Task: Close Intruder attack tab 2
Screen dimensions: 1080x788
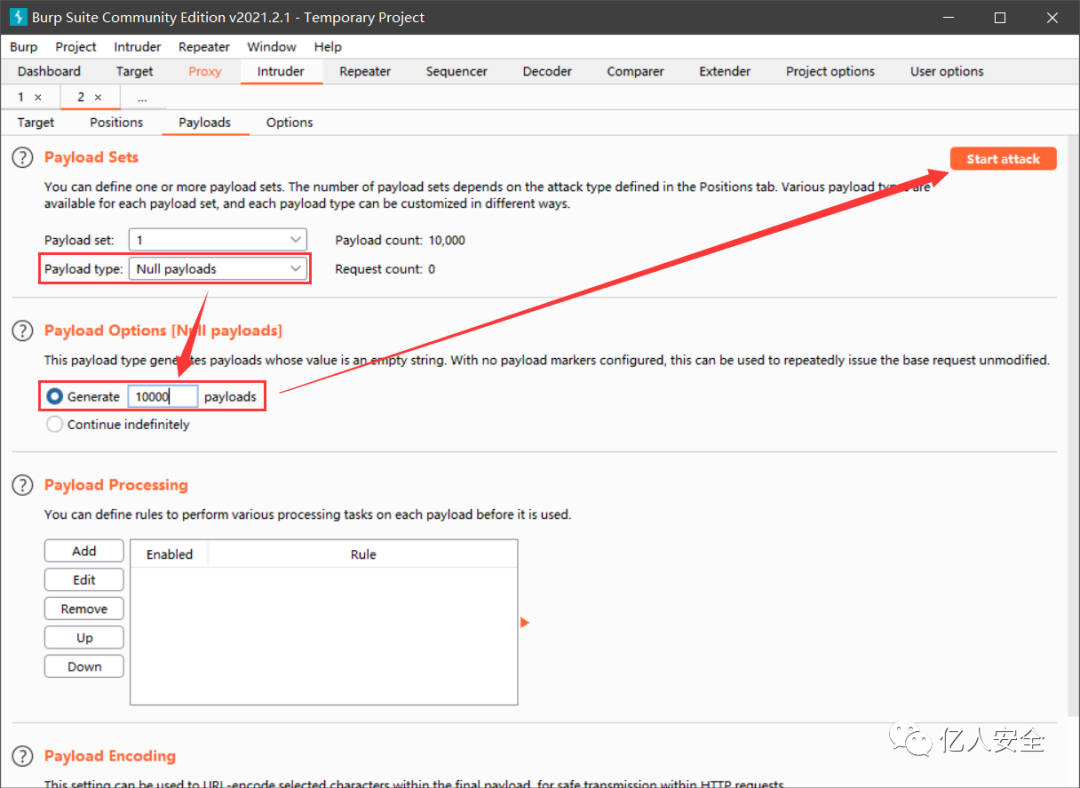Action: coord(98,98)
